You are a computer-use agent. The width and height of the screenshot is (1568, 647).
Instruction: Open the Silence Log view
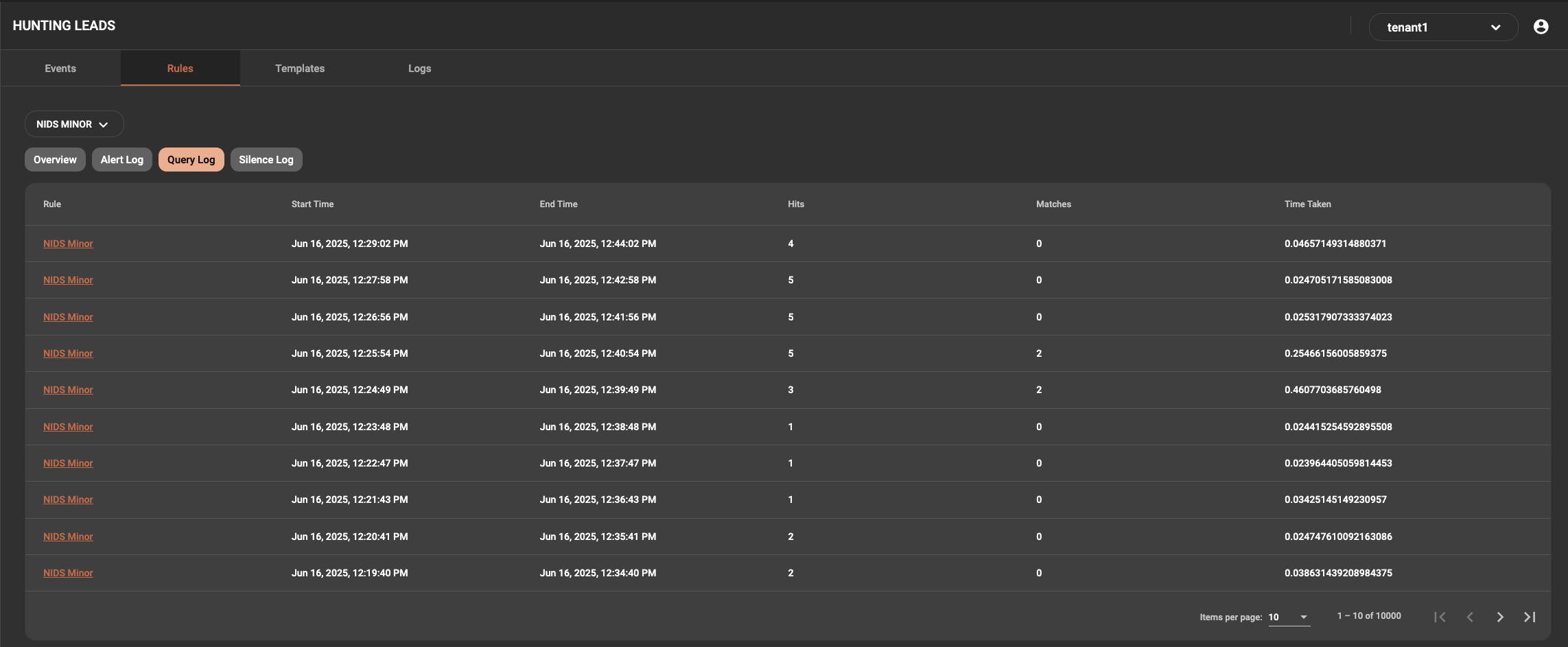266,160
